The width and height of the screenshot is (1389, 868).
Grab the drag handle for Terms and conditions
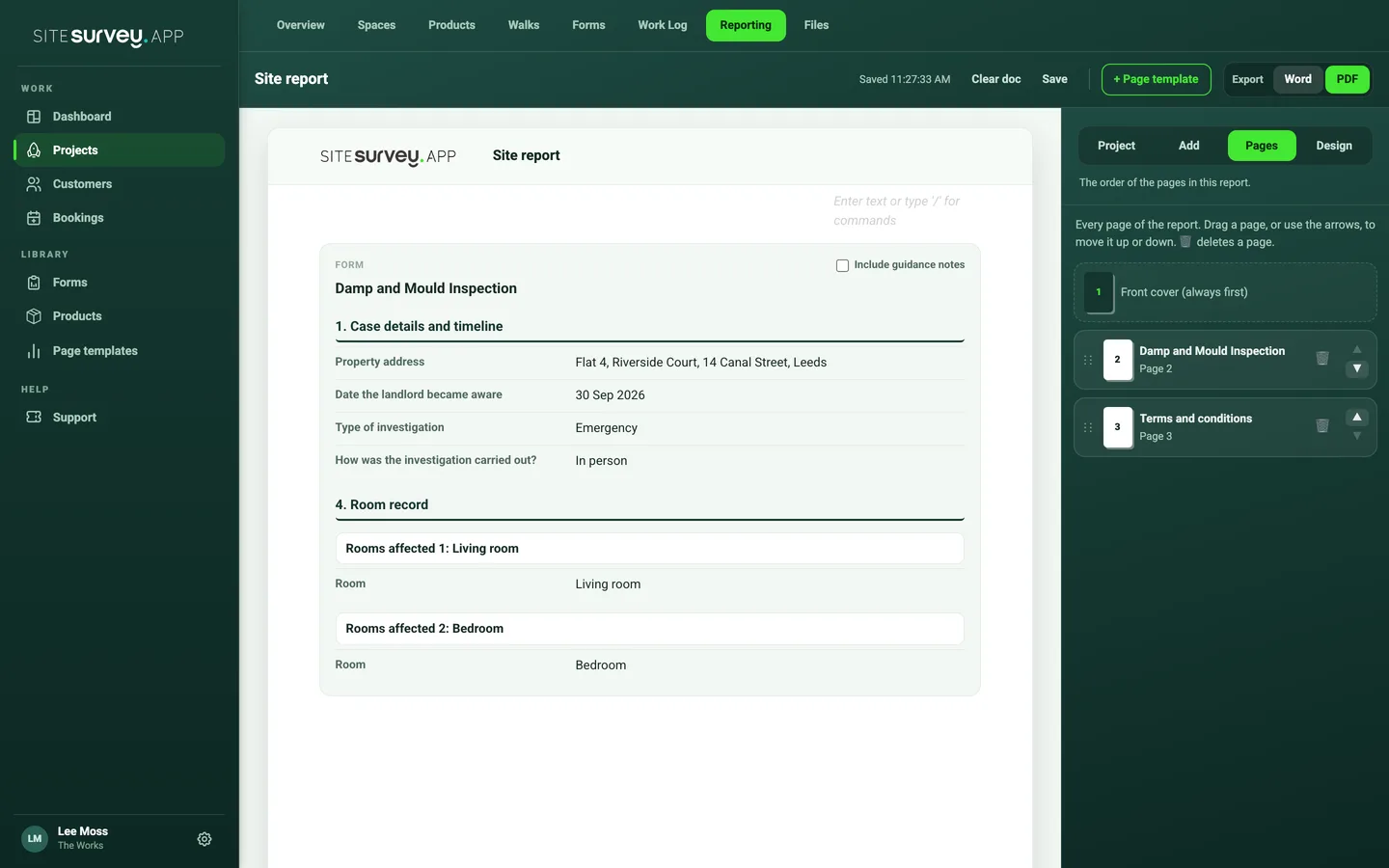(x=1088, y=427)
